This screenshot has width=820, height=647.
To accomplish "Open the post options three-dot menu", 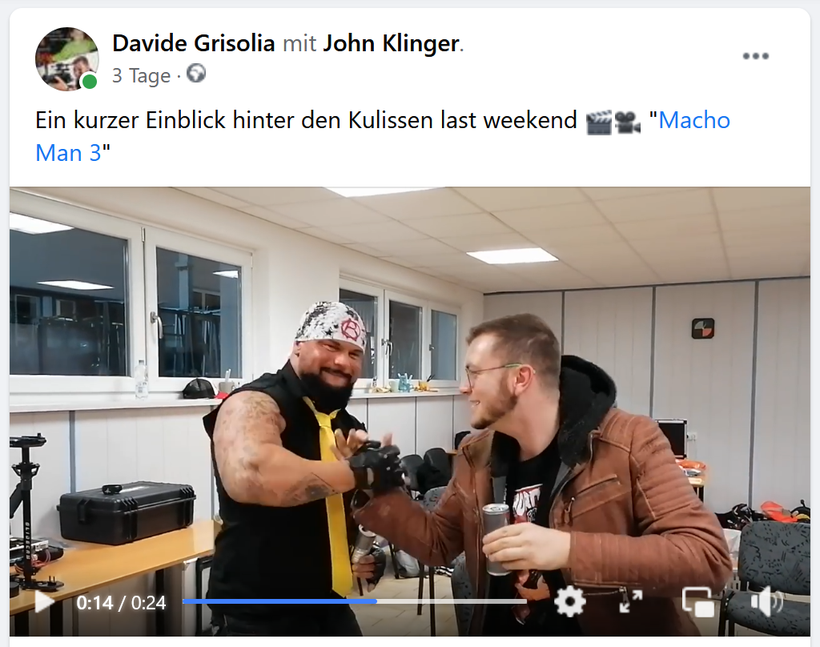I will 756,56.
